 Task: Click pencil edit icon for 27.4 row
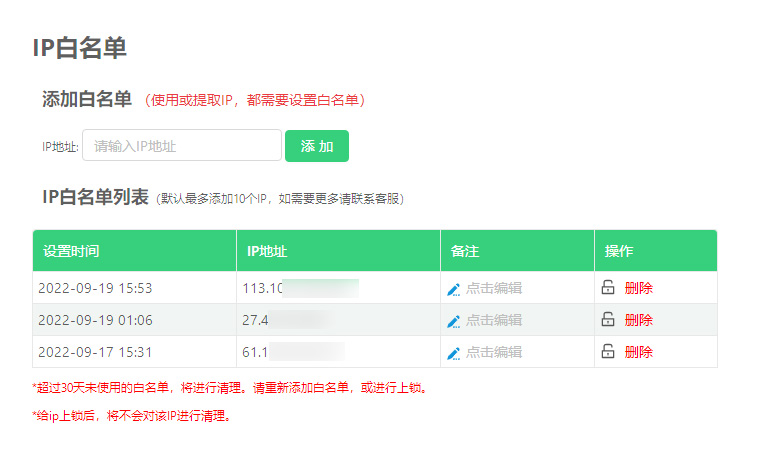coord(453,321)
